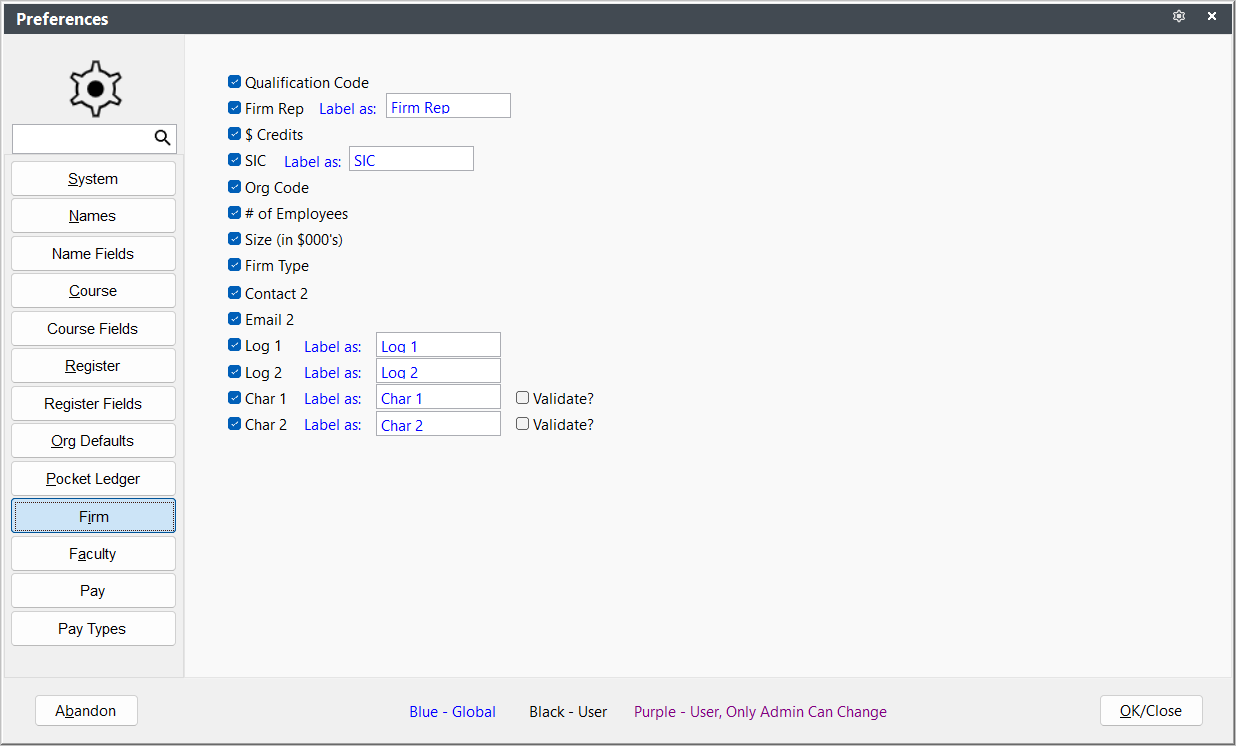The width and height of the screenshot is (1236, 746).
Task: Open the System preferences section
Action: point(93,179)
